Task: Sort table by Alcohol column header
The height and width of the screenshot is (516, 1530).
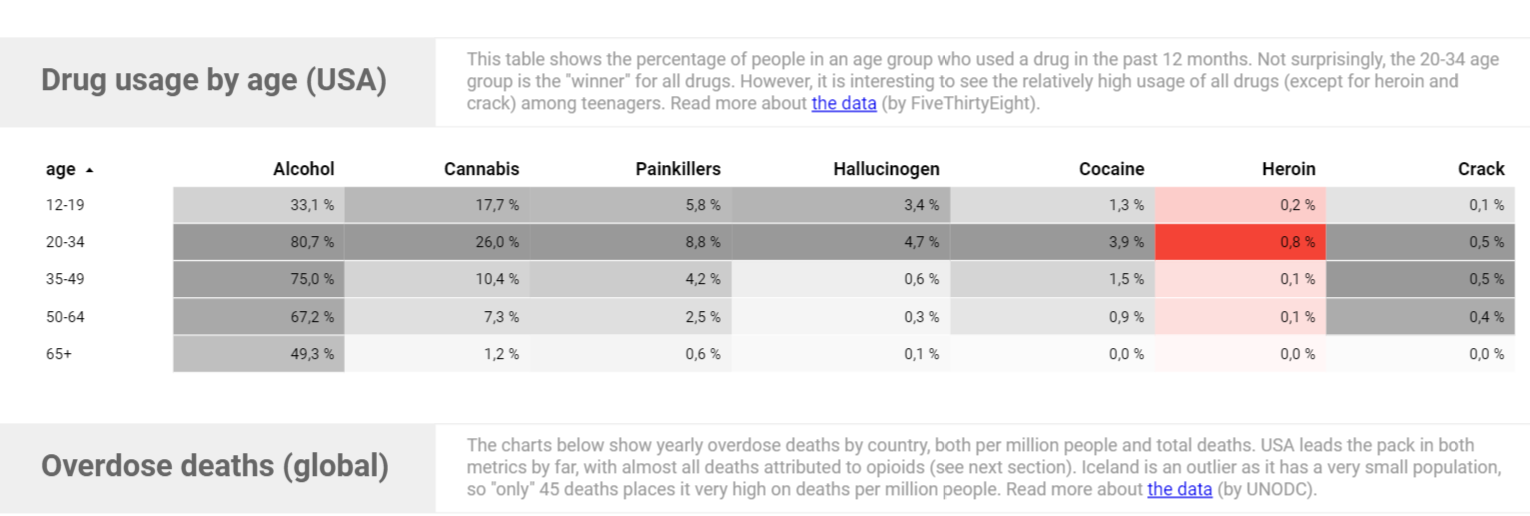Action: point(304,169)
